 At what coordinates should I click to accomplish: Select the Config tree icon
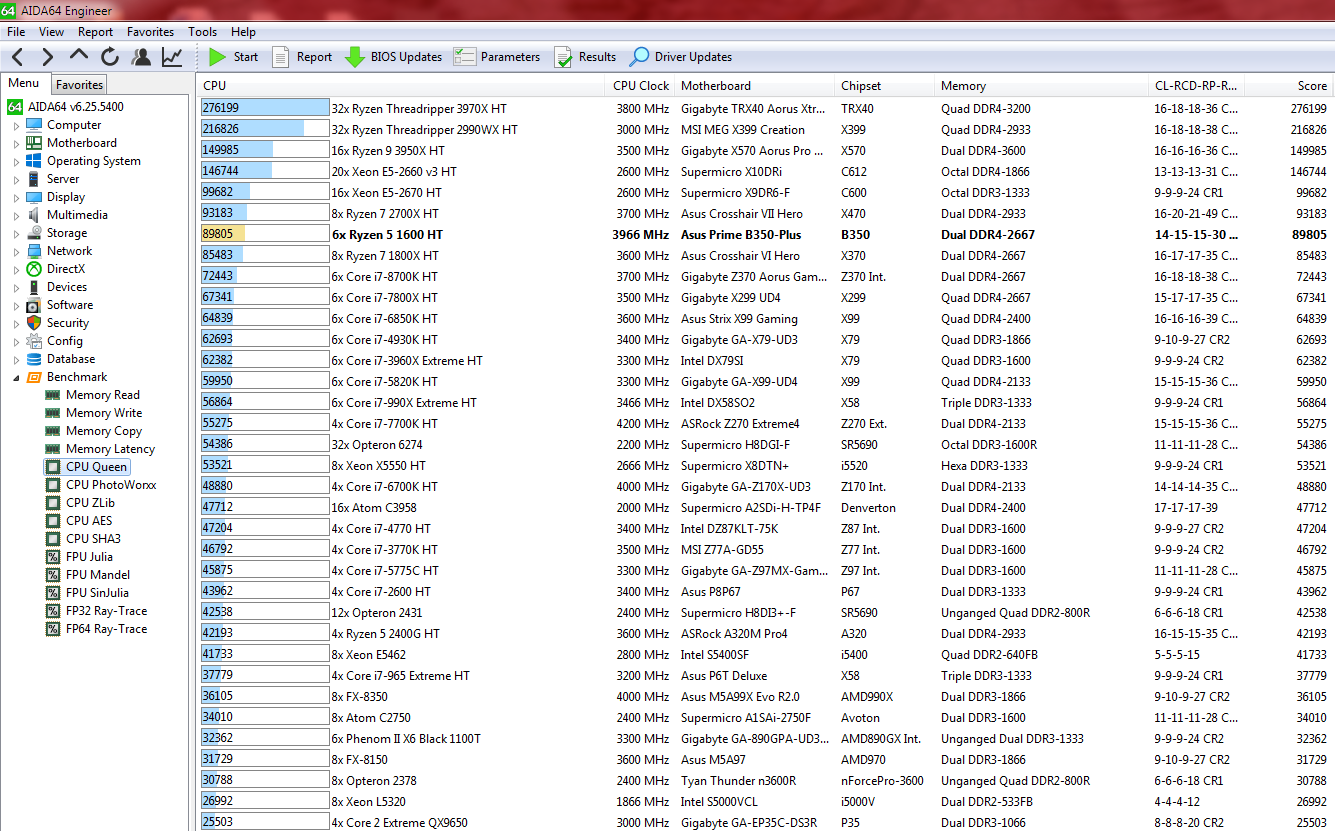[34, 341]
